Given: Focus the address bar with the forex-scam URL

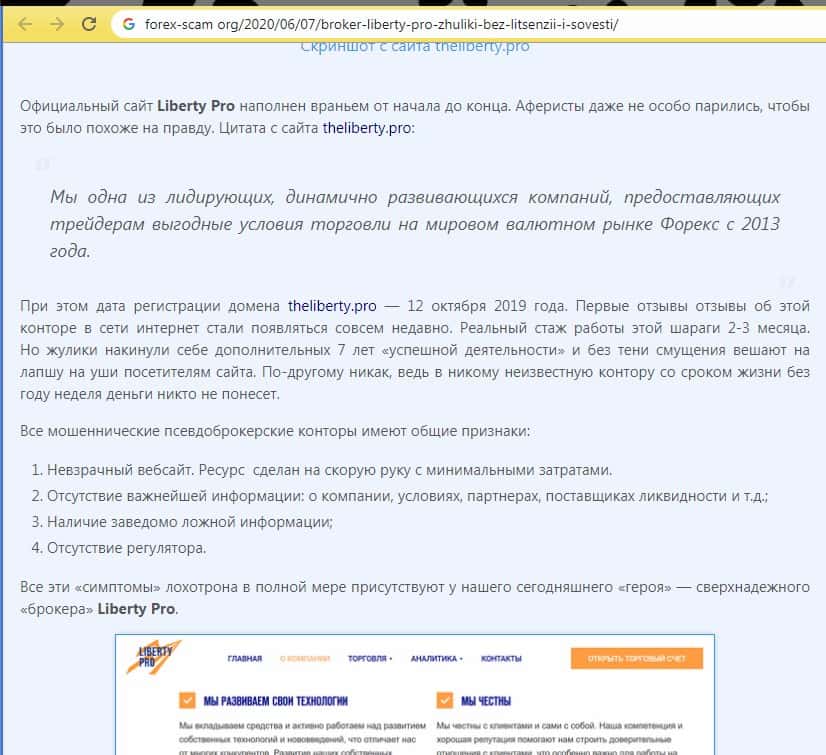Looking at the screenshot, I should pyautogui.click(x=469, y=24).
